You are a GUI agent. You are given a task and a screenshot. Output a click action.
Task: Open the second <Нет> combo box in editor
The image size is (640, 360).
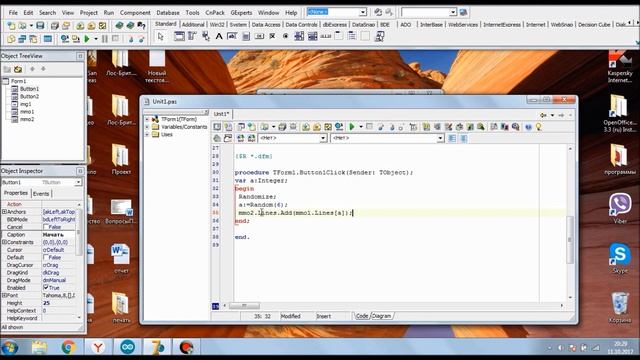(440, 138)
